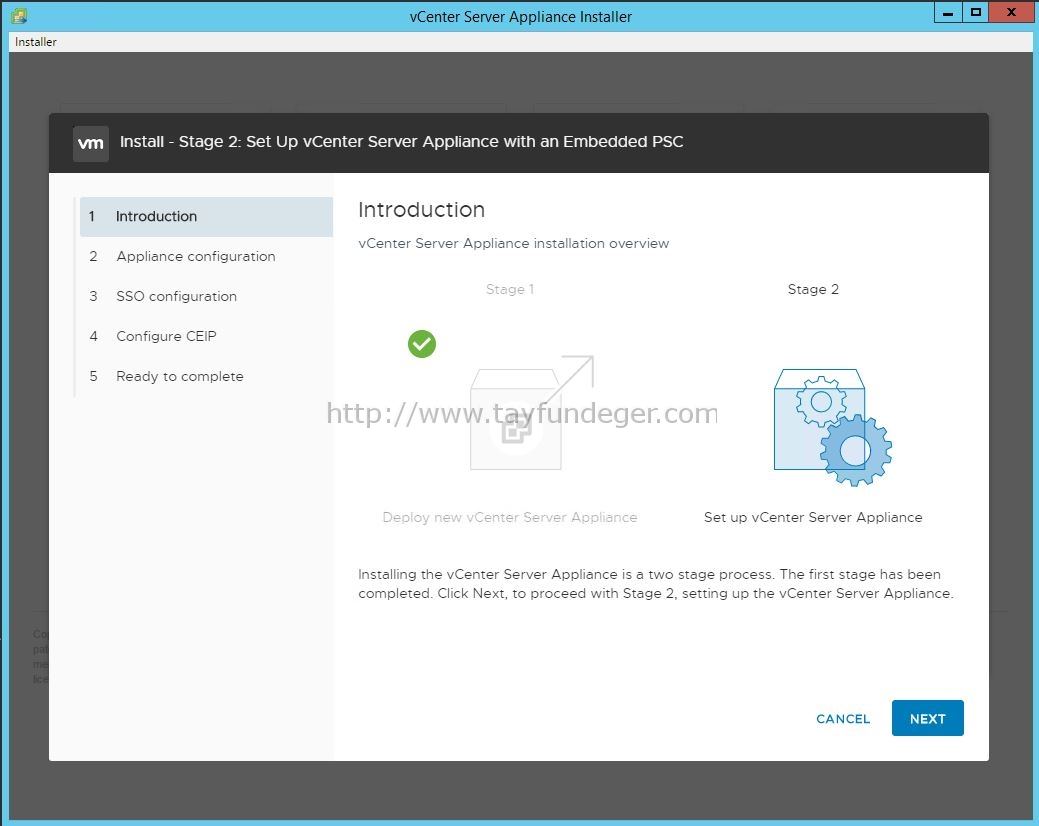Click the green Stage 1 completed checkmark
The width and height of the screenshot is (1039, 826).
point(422,344)
